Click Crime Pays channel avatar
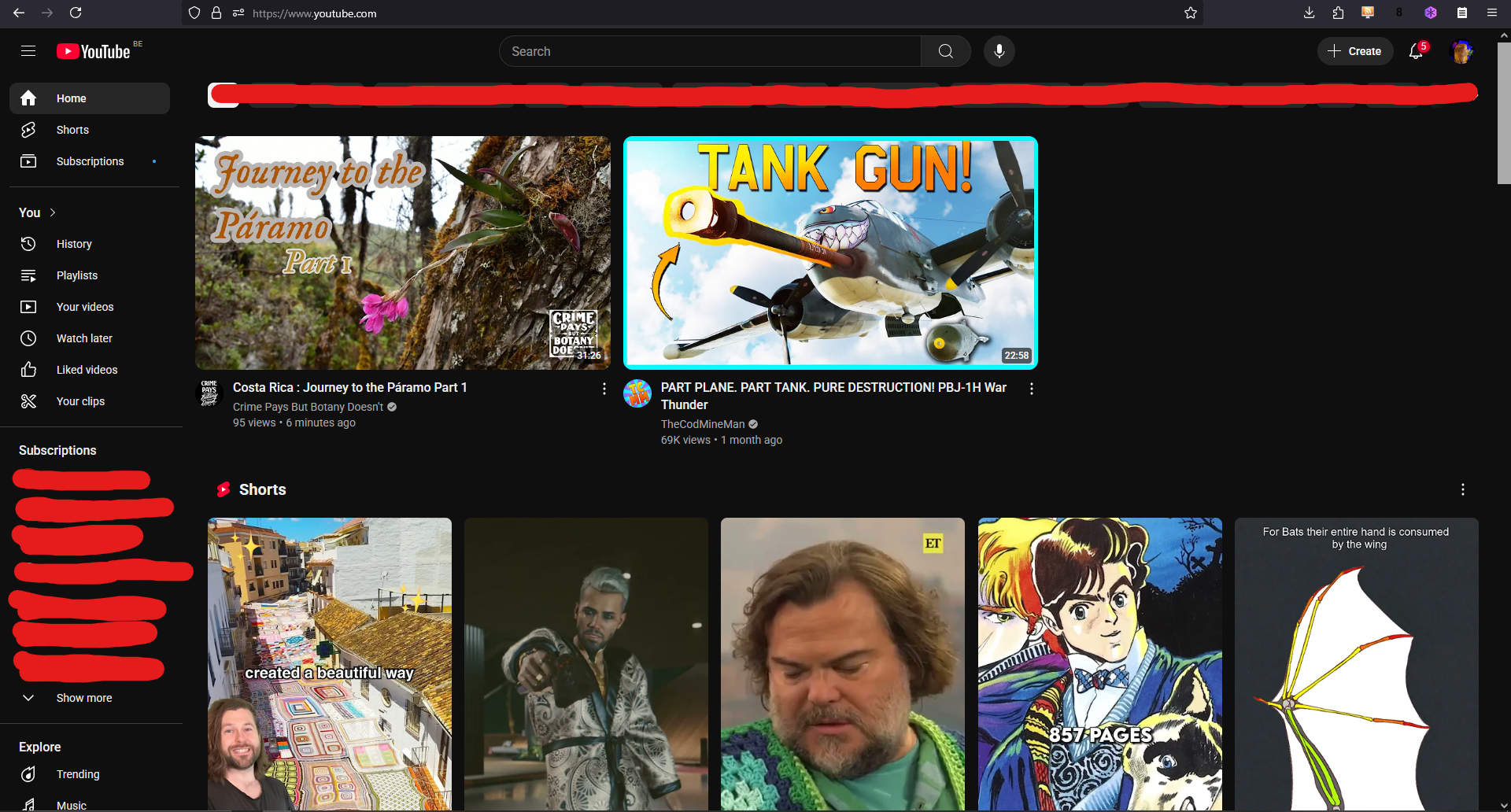The height and width of the screenshot is (812, 1511). pos(209,393)
